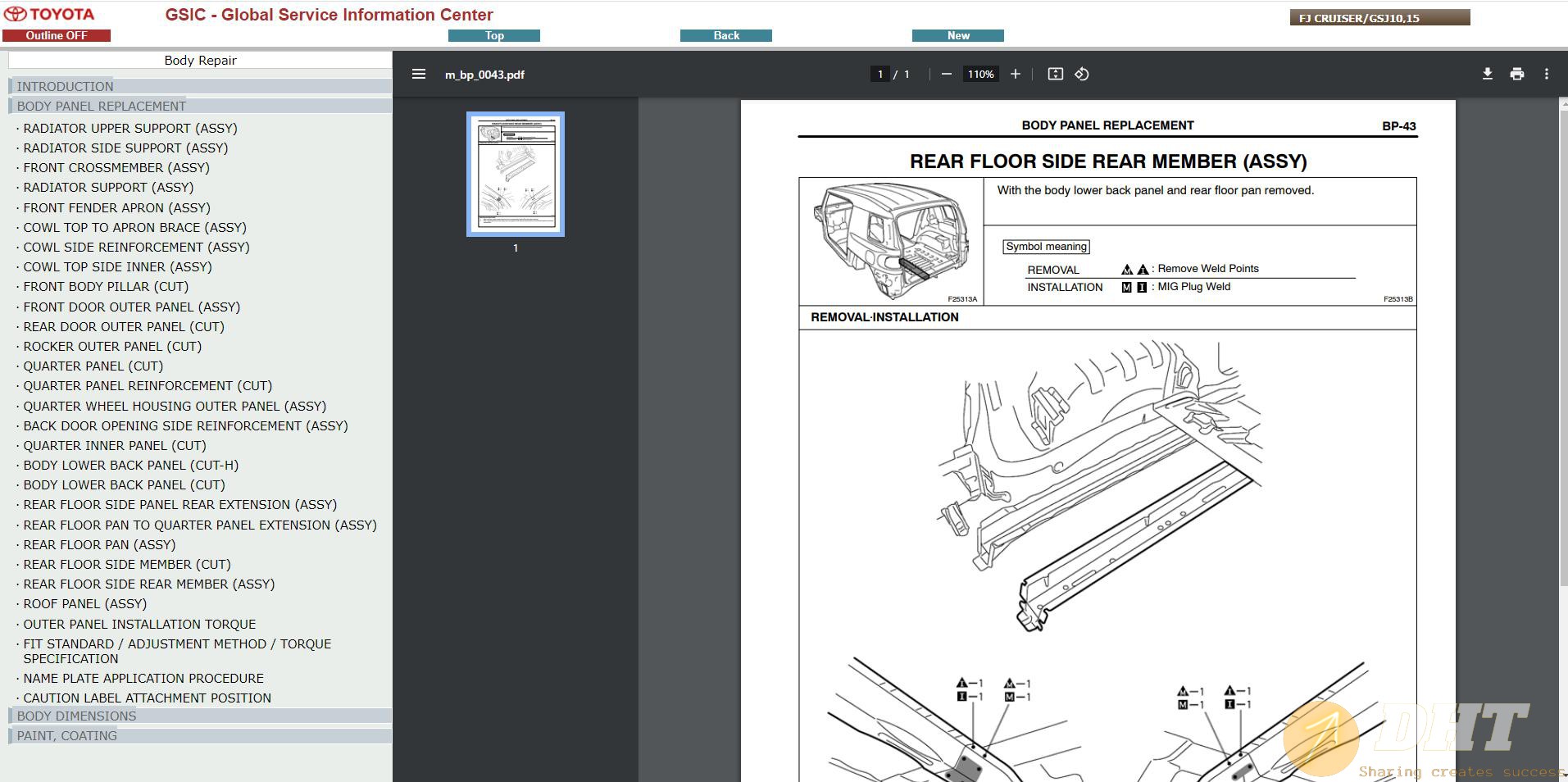Open FRONT BODY PILLAR (CUT)
The height and width of the screenshot is (782, 1568).
pyautogui.click(x=106, y=286)
